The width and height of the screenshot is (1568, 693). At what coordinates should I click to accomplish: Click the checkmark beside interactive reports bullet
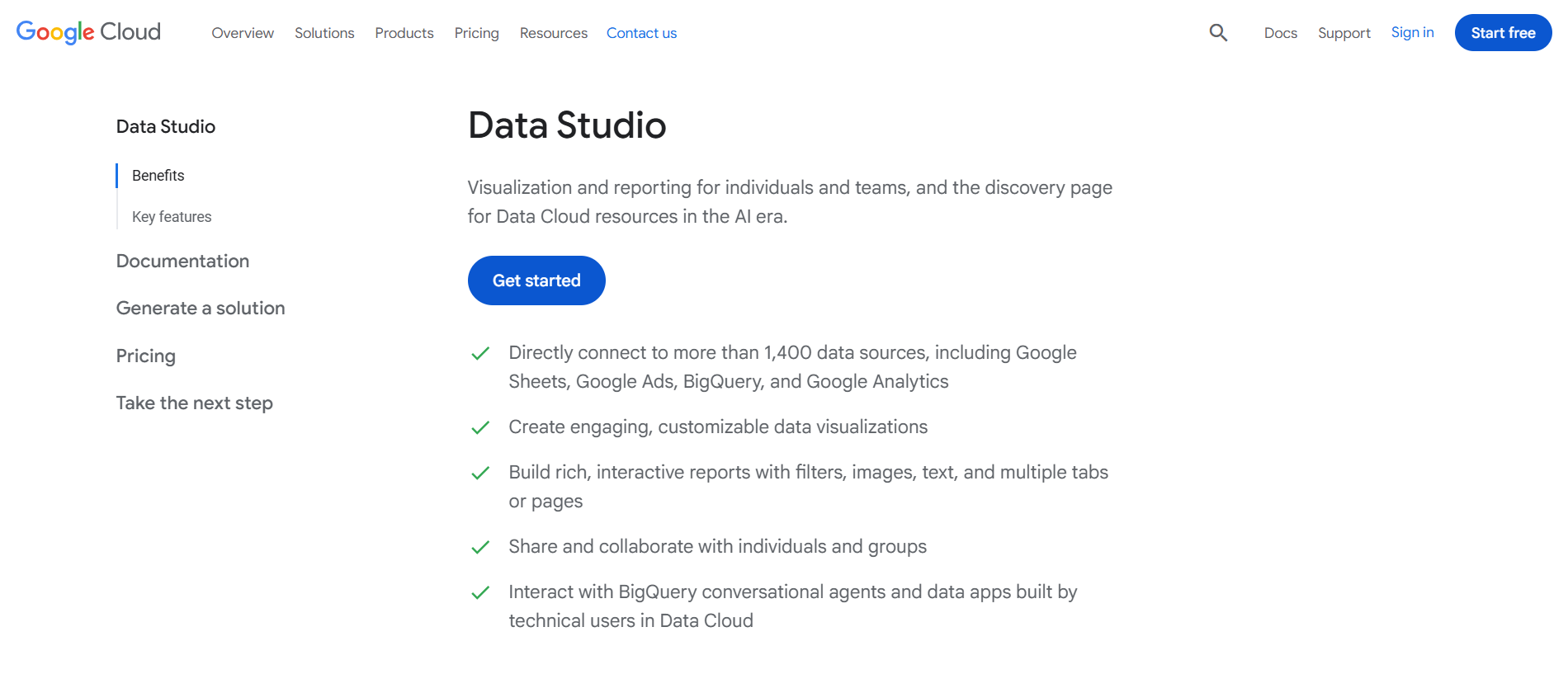(480, 473)
